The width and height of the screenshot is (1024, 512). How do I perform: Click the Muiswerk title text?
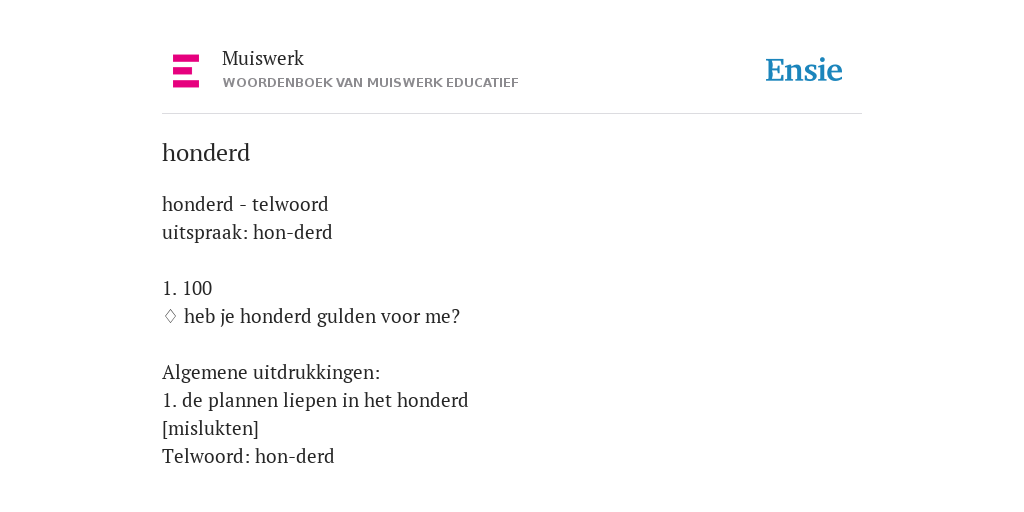(263, 59)
